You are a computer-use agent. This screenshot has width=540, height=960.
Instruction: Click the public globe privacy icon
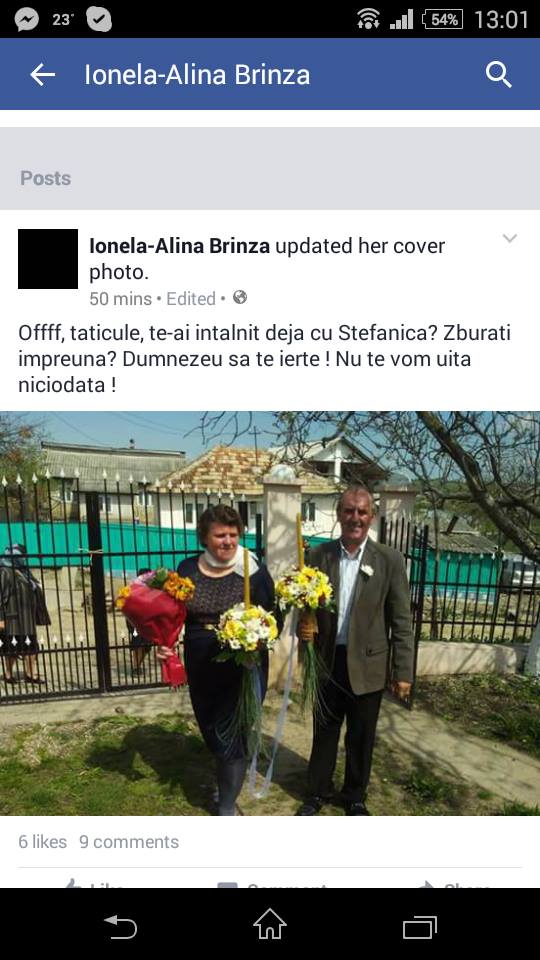tap(240, 298)
